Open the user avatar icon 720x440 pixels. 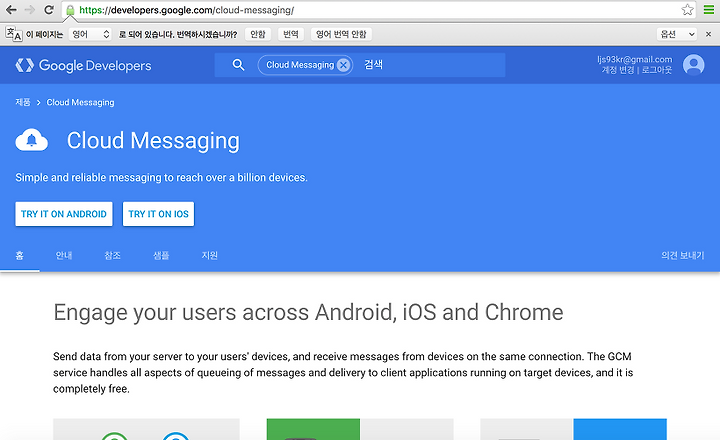point(693,65)
